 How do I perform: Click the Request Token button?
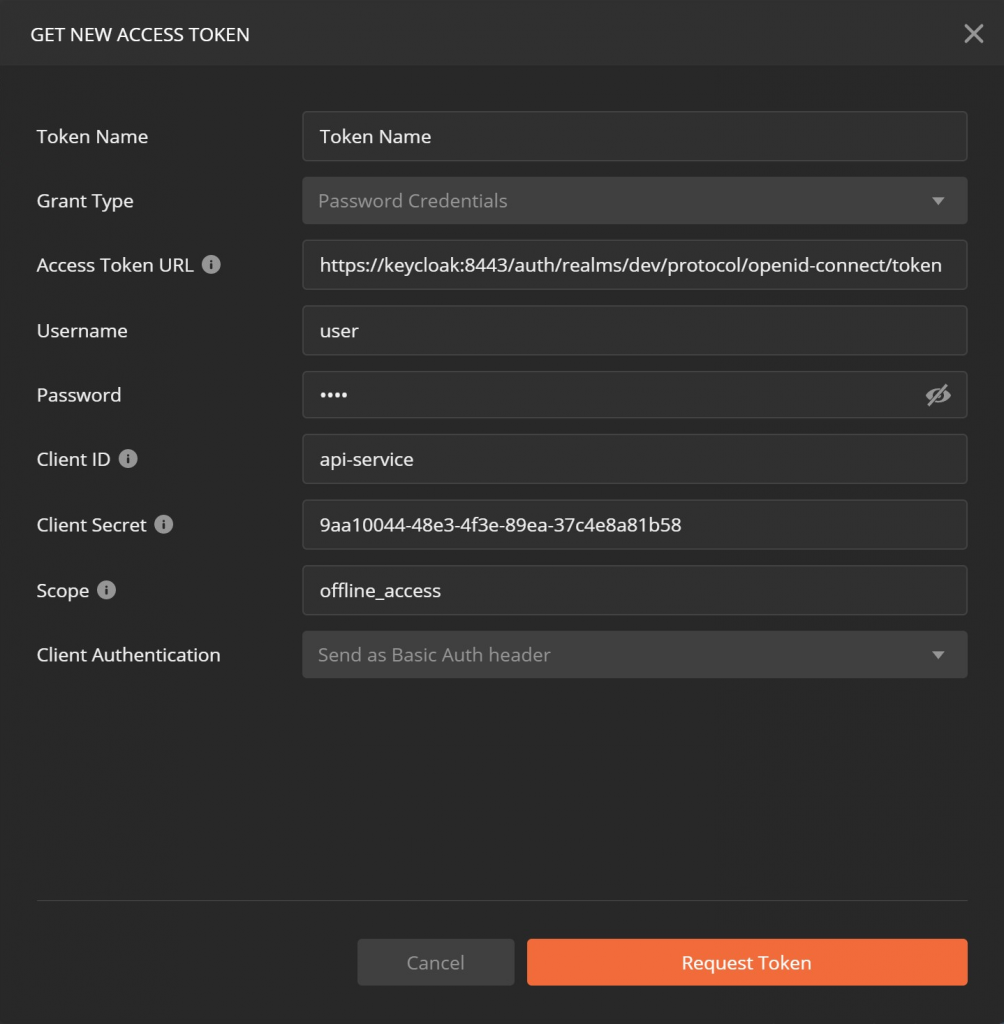(747, 962)
